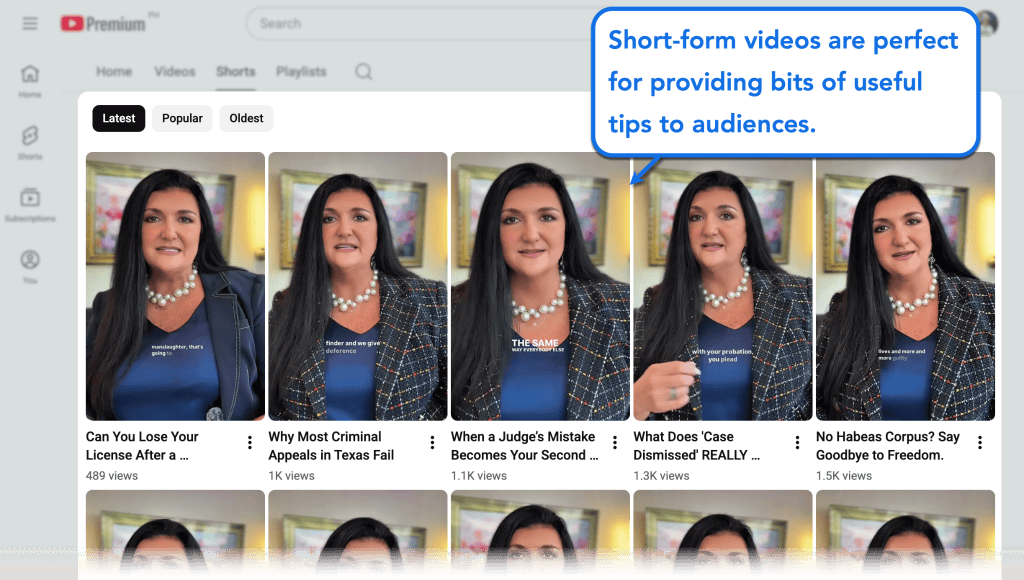Screen dimensions: 1024x580
Task: Sort shorts by Popular
Action: coord(182,118)
